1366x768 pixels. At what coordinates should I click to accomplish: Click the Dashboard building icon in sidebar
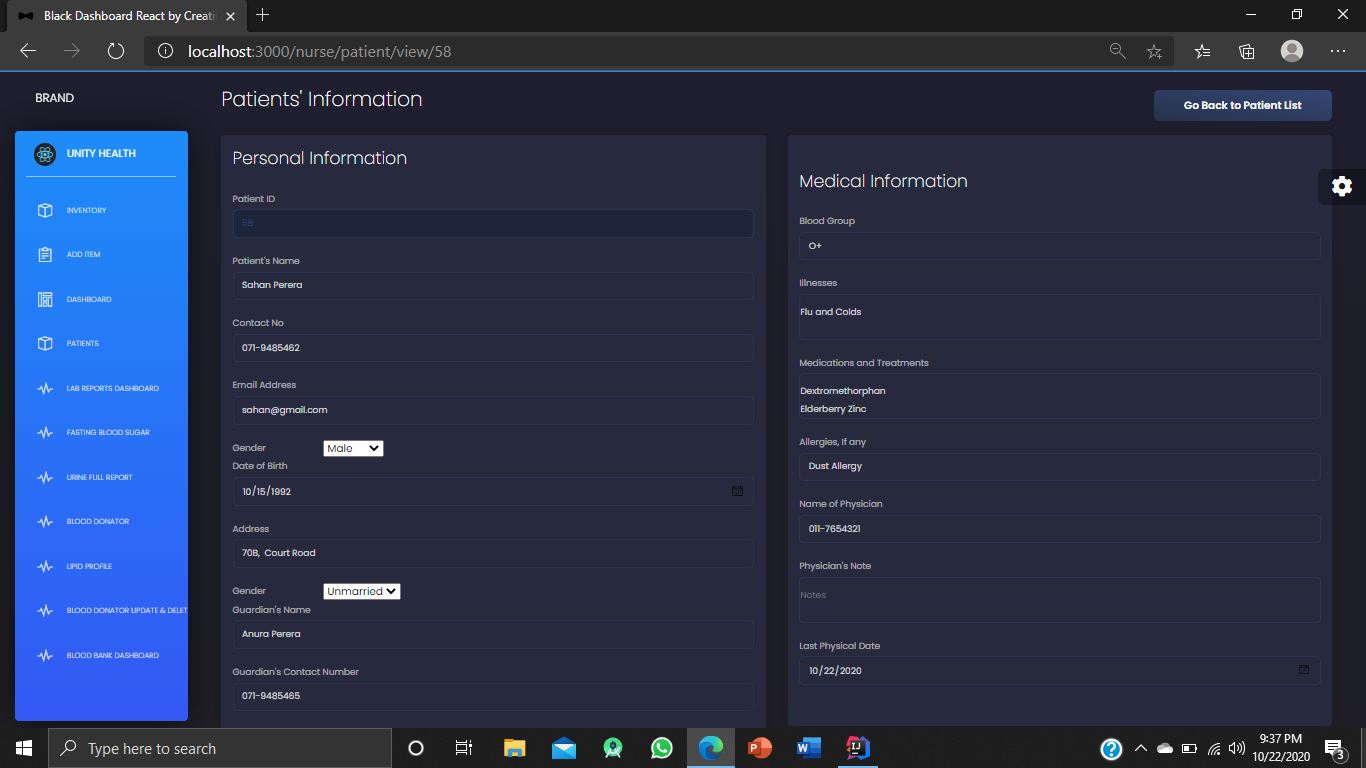45,299
